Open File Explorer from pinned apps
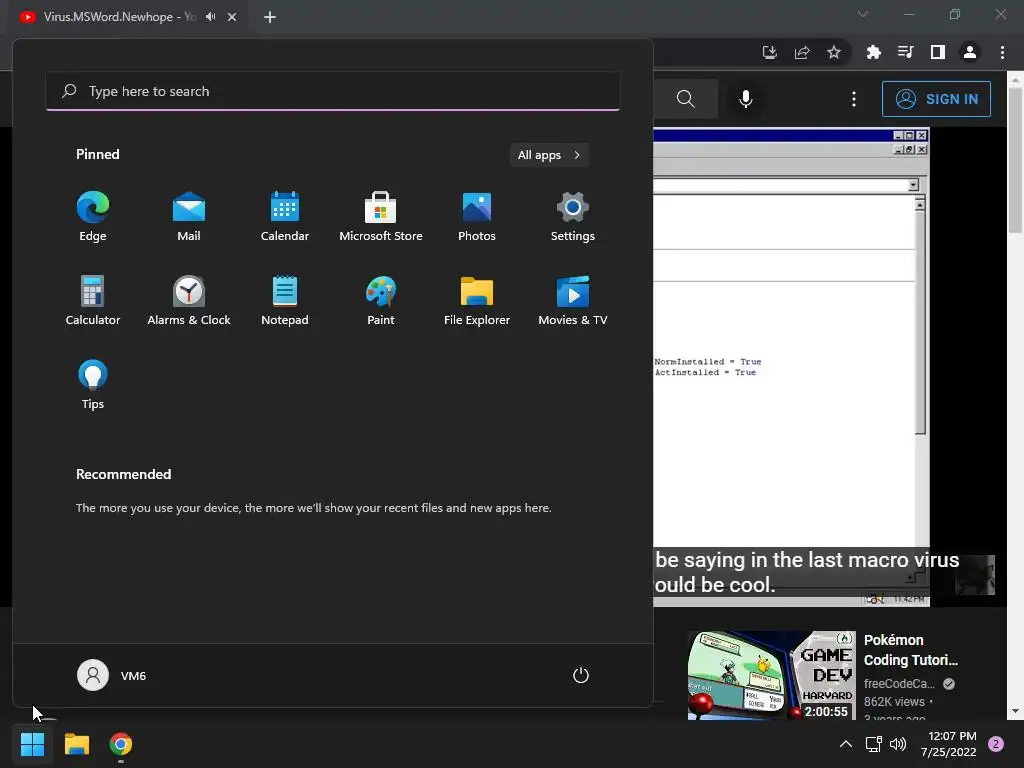 [x=477, y=300]
